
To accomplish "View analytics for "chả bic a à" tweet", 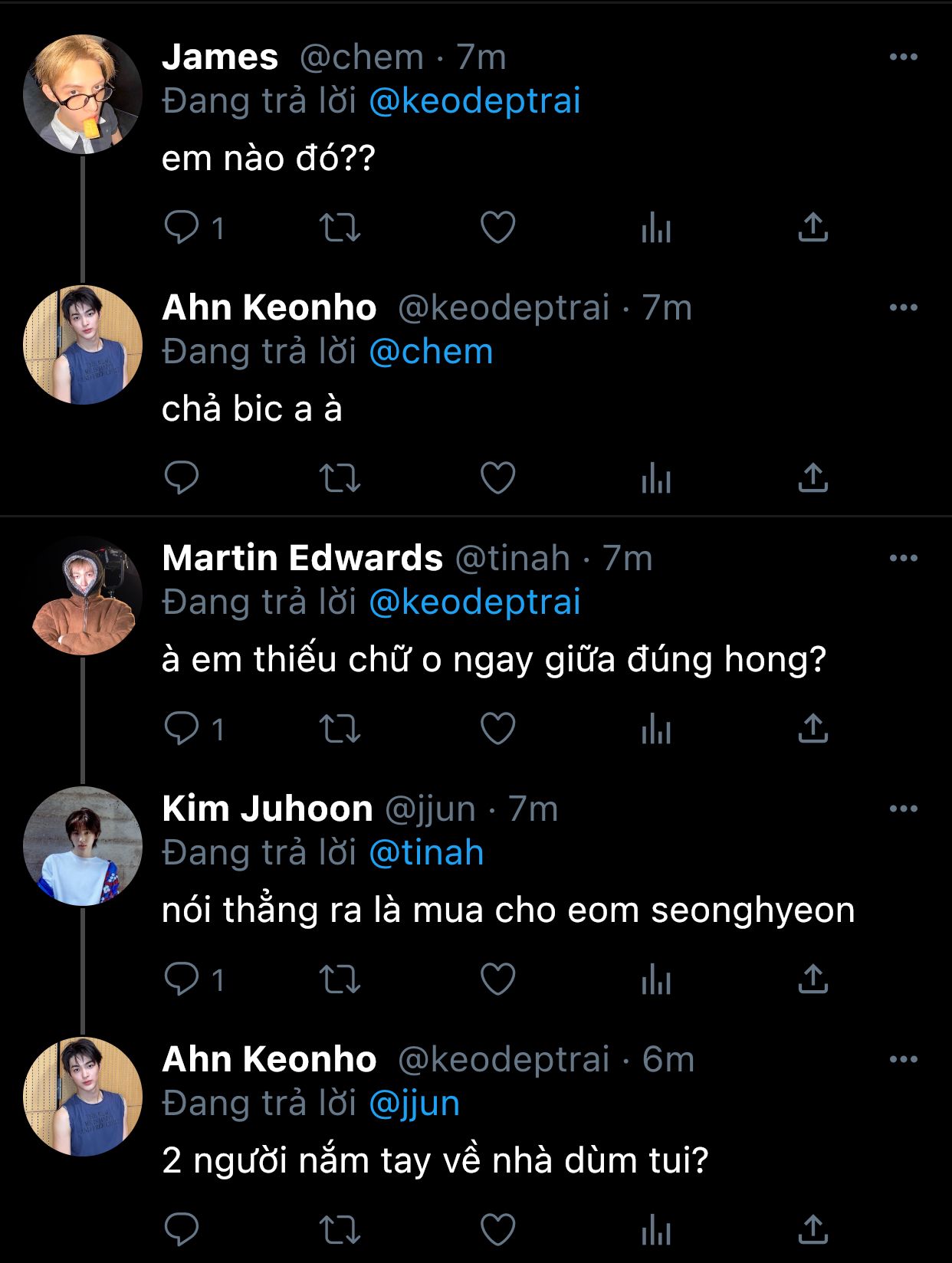I will (x=655, y=478).
